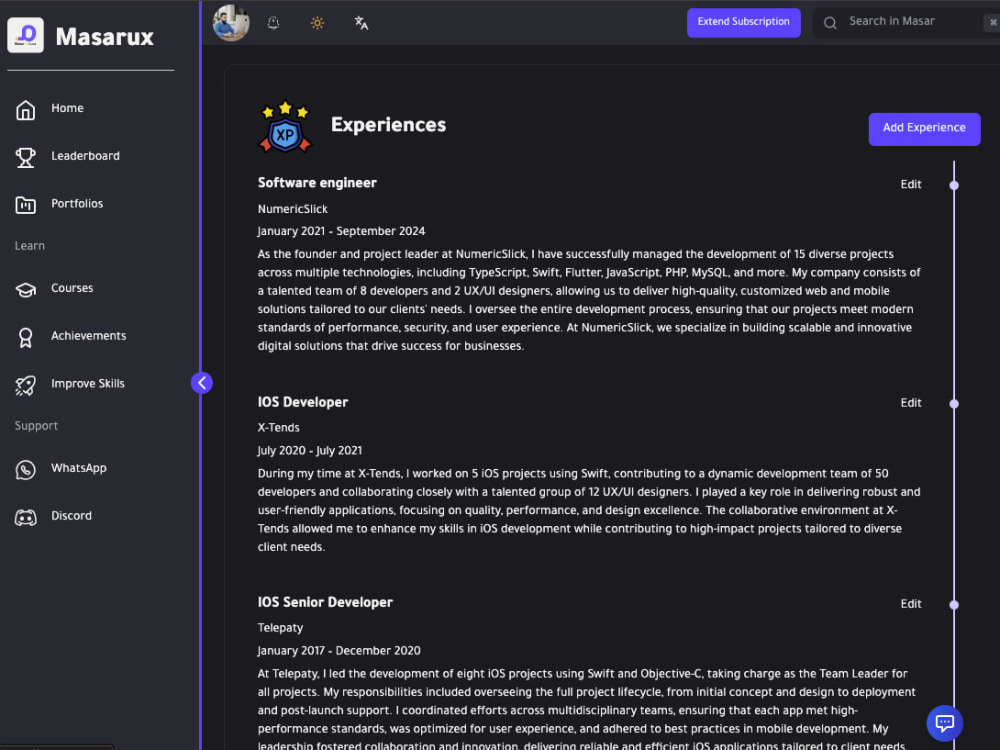The height and width of the screenshot is (750, 1000).
Task: Click the IOS Senior Developer timeline dot
Action: 953,605
